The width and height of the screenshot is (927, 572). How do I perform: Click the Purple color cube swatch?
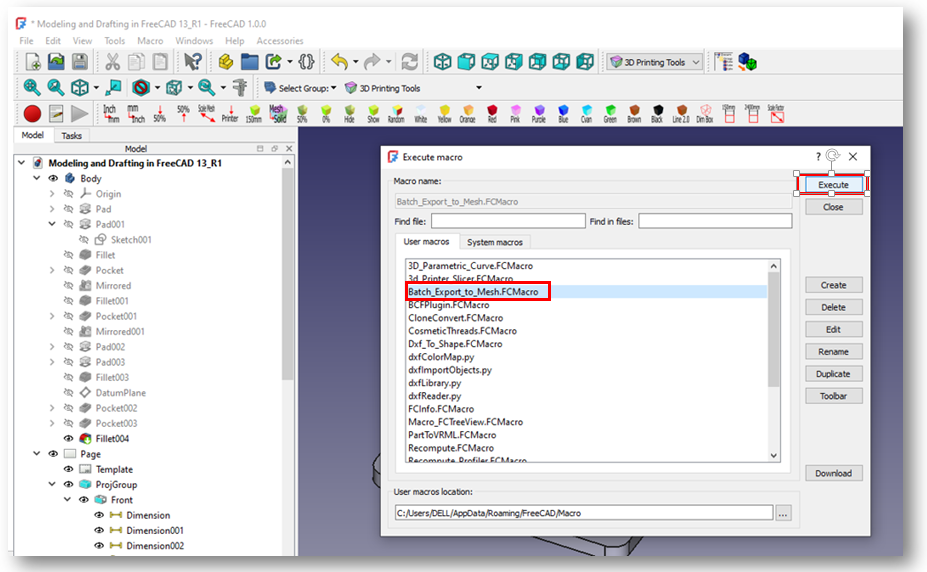pyautogui.click(x=540, y=113)
